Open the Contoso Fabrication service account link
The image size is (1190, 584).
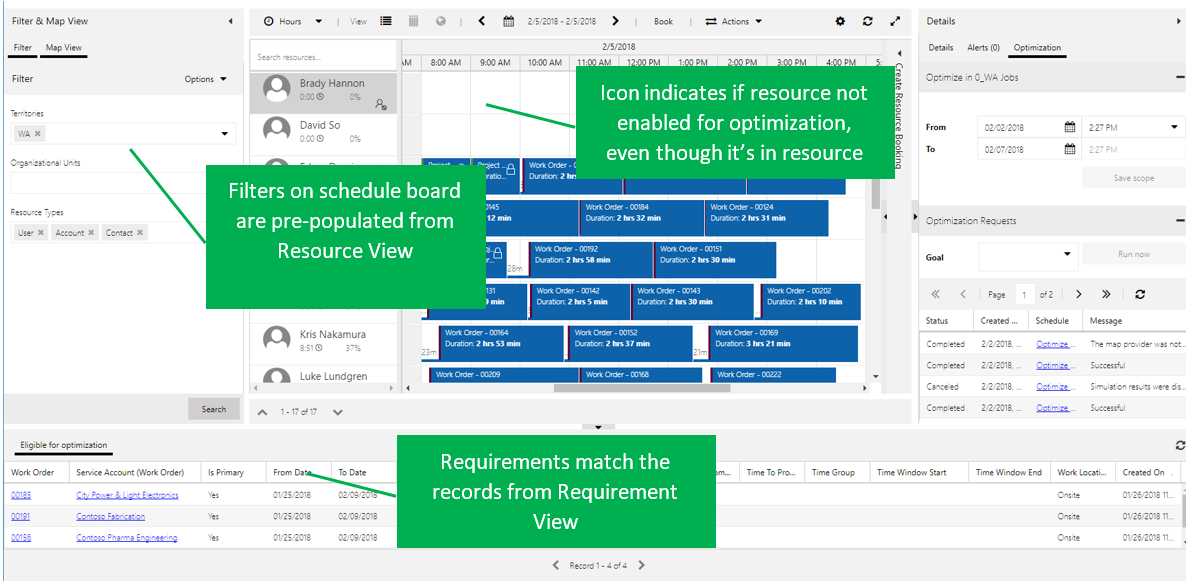[x=111, y=517]
